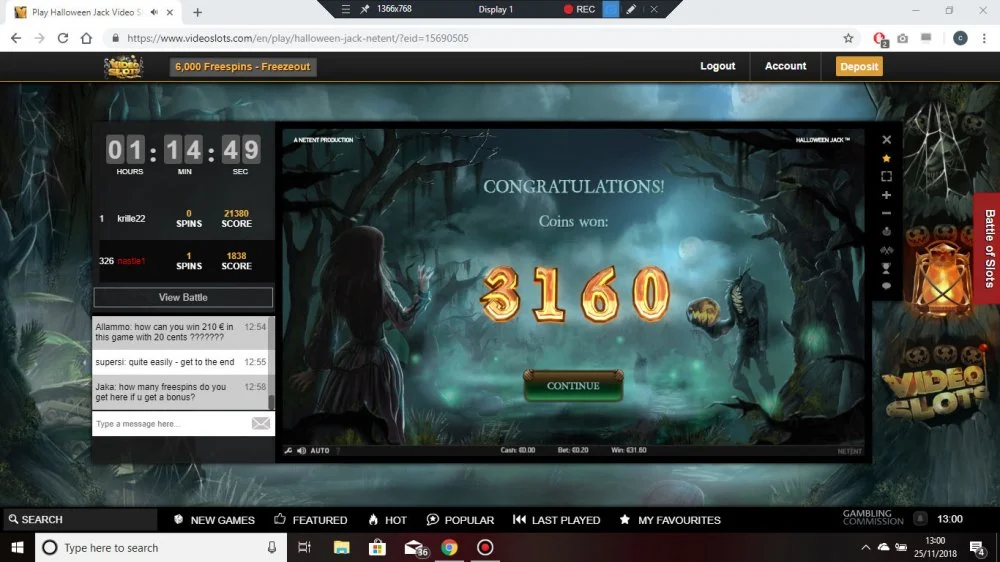This screenshot has height=562, width=1000.
Task: Click the address bar URL
Action: pyautogui.click(x=298, y=38)
